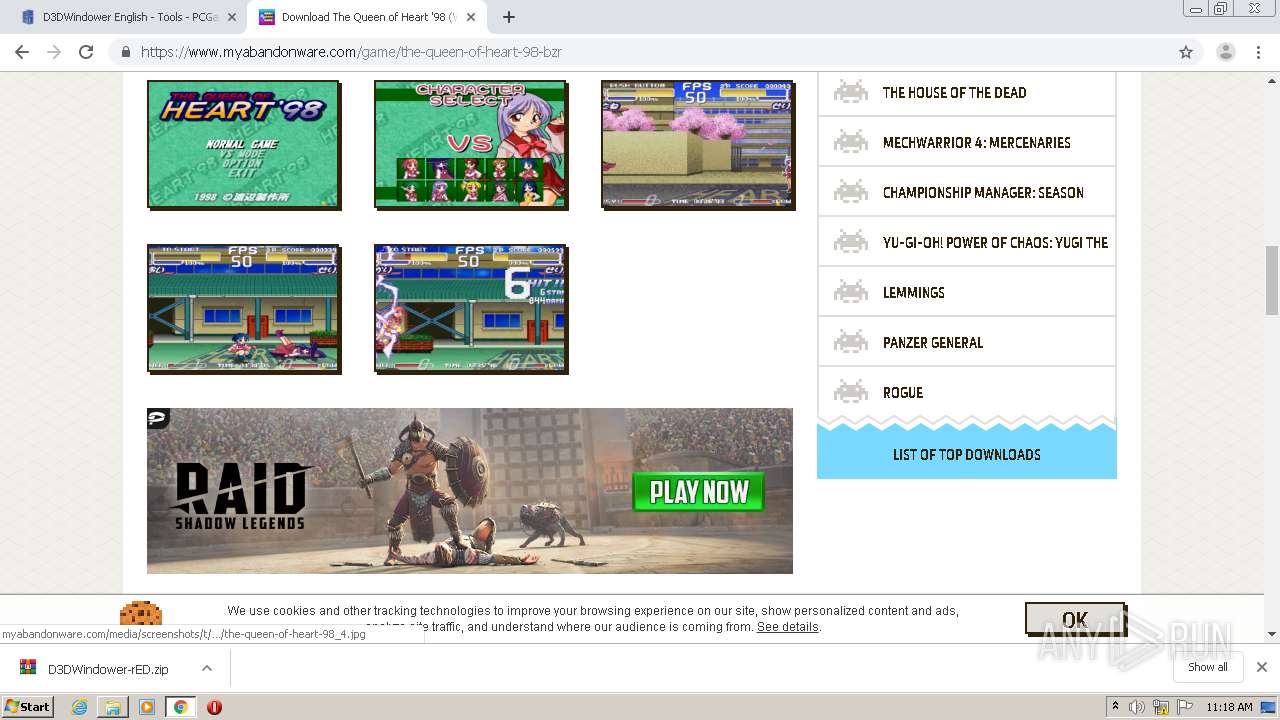
Task: View the site padlock security info
Action: click(x=125, y=52)
